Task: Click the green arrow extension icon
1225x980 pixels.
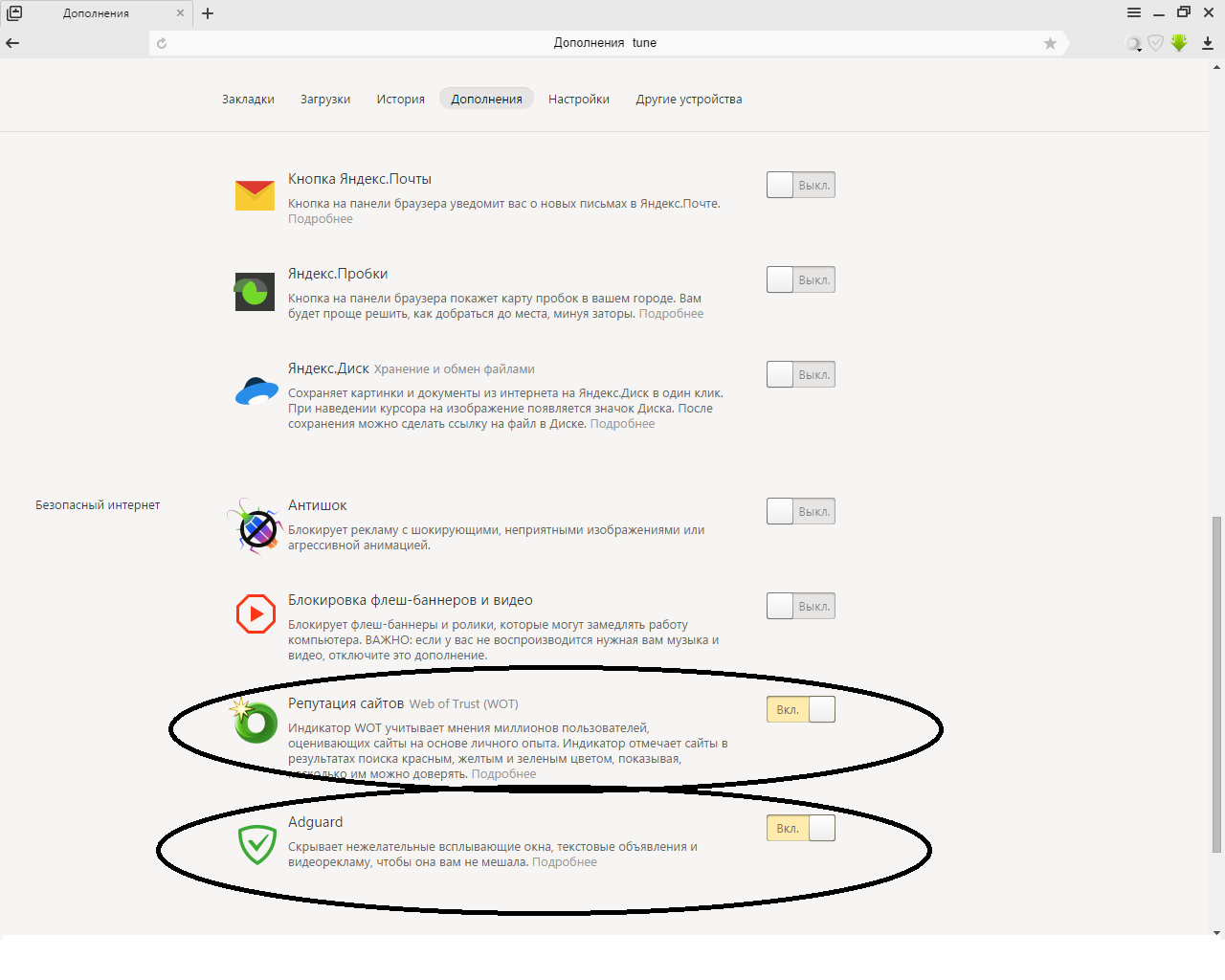Action: pyautogui.click(x=1179, y=43)
